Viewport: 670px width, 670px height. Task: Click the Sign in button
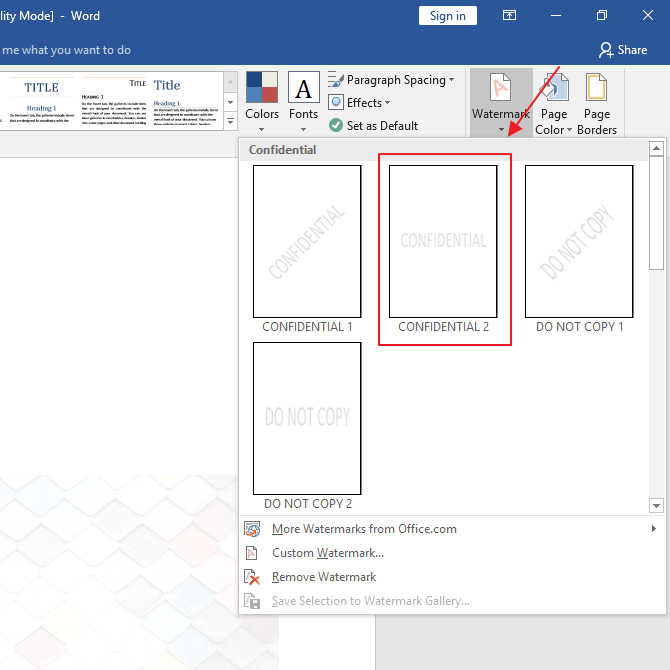pyautogui.click(x=447, y=16)
